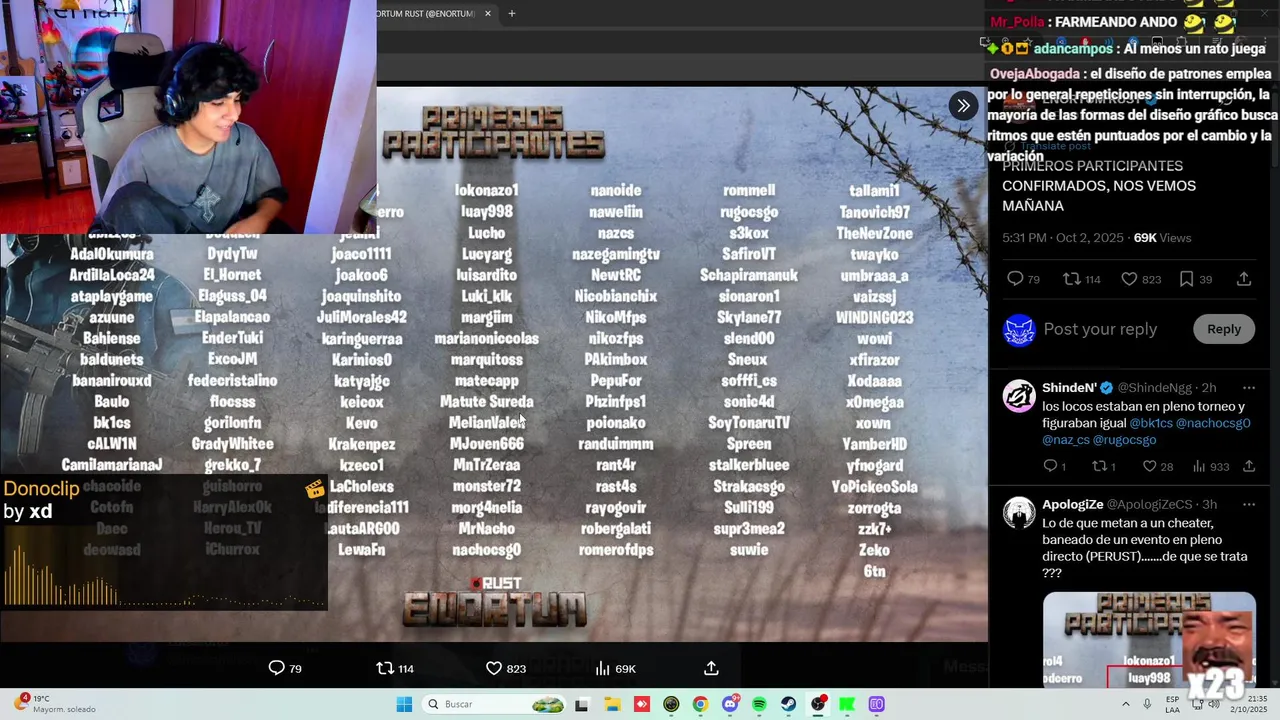This screenshot has height=720, width=1280.
Task: Repost the main post showing 114 reposts
Action: coord(1081,279)
